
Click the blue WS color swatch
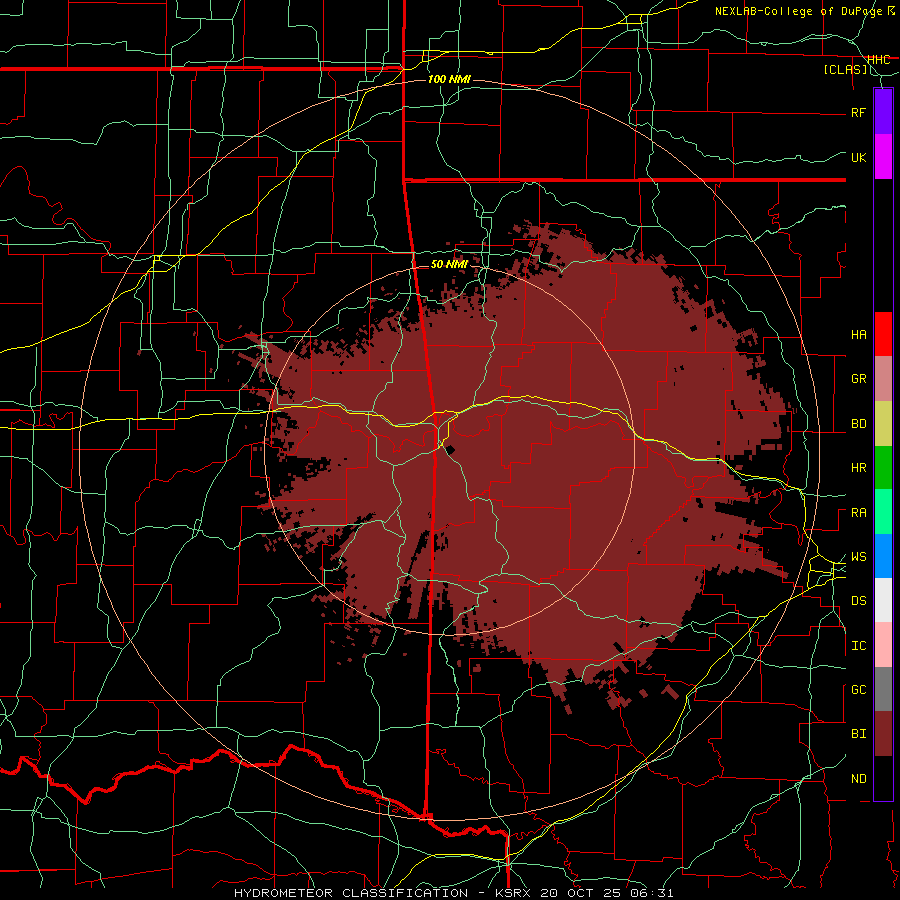point(883,556)
